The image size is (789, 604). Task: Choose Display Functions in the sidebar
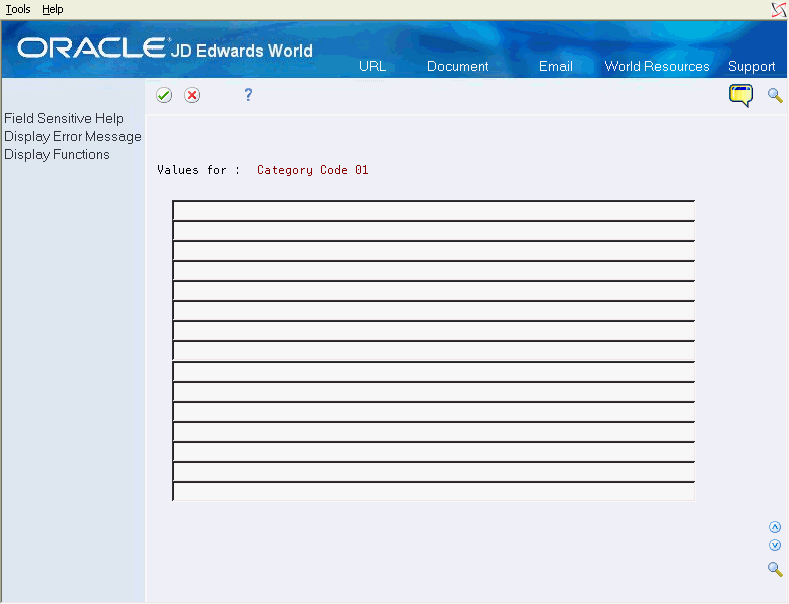57,155
